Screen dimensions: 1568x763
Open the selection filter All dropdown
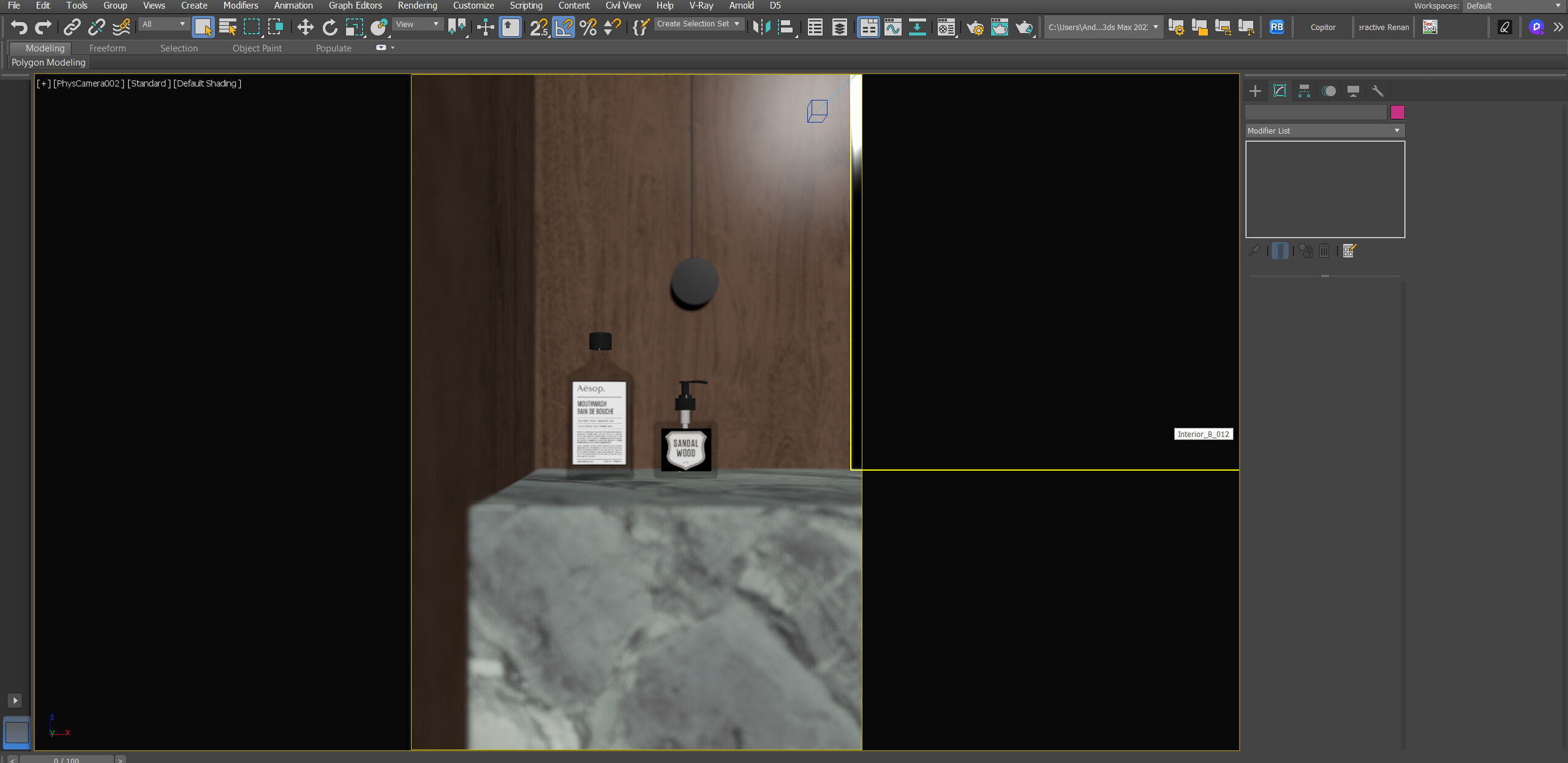point(164,24)
